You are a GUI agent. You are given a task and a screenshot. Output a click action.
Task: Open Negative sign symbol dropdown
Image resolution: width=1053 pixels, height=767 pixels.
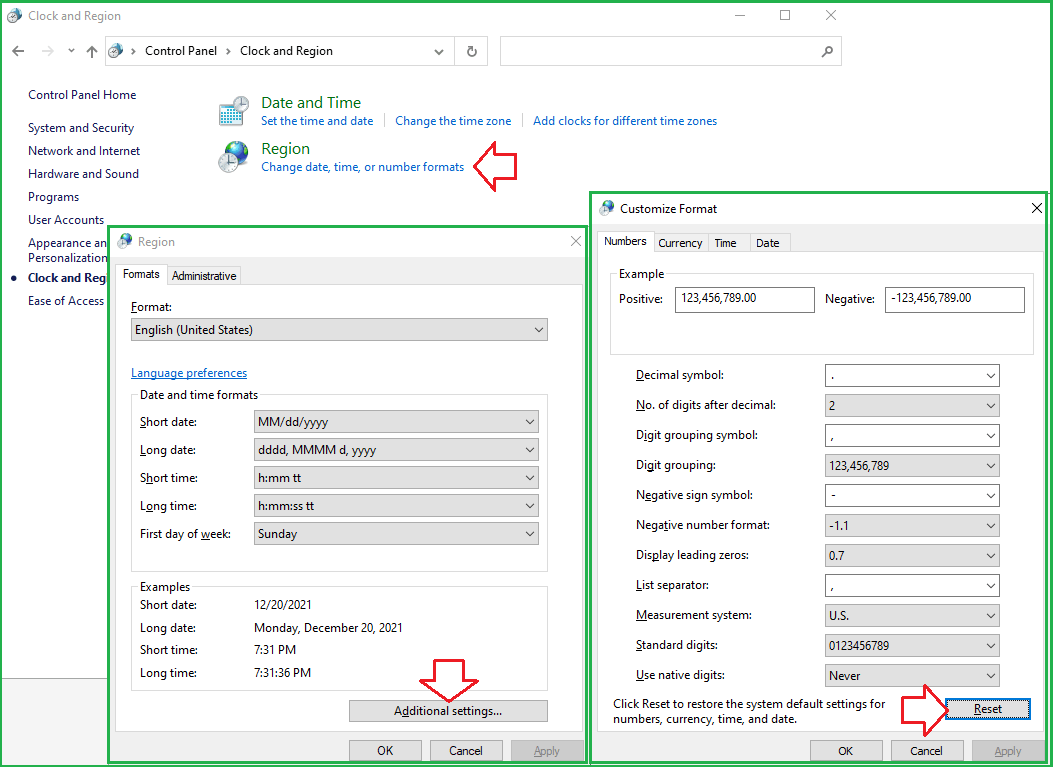[912, 496]
